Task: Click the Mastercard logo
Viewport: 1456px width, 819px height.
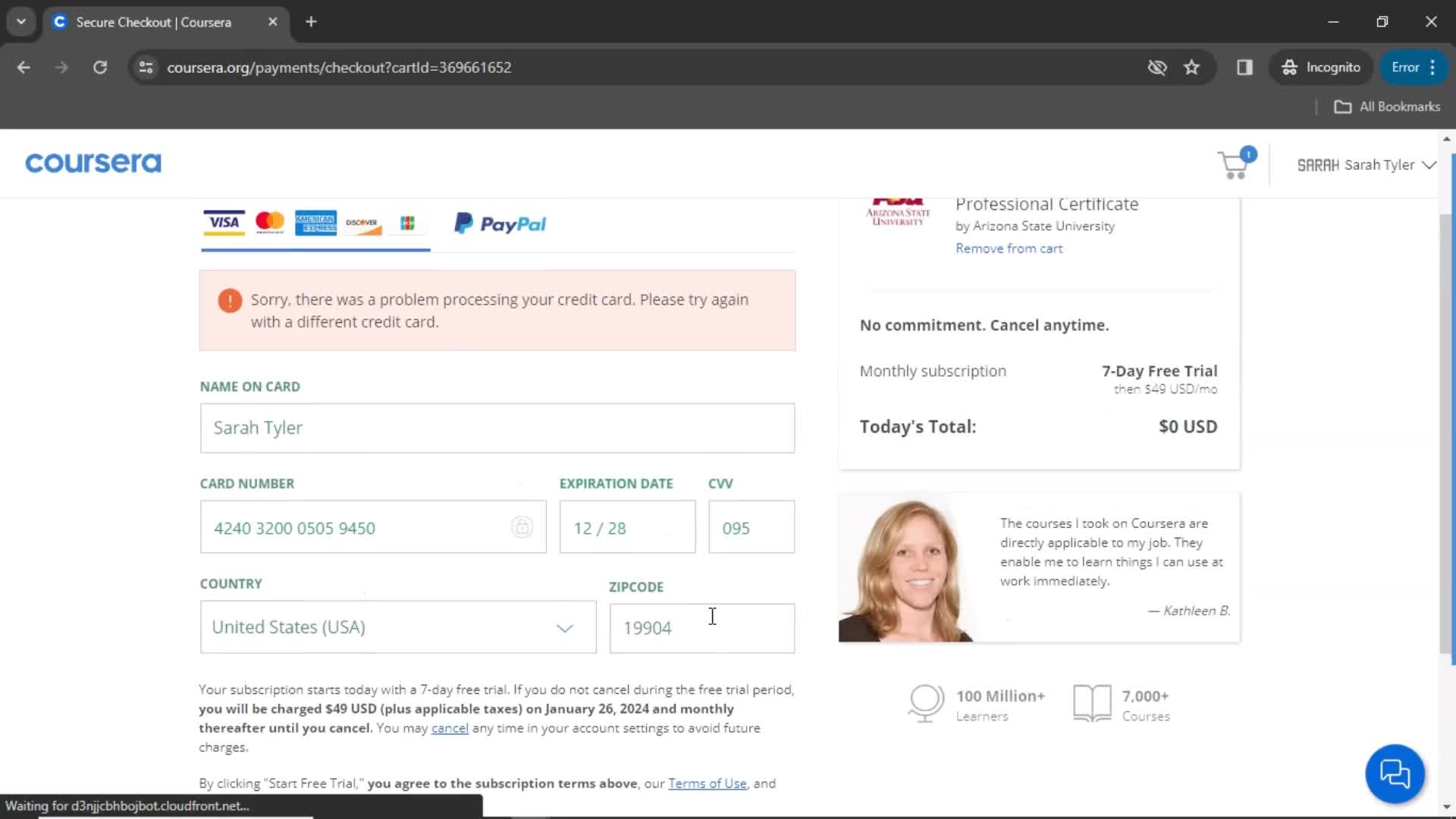Action: (270, 222)
